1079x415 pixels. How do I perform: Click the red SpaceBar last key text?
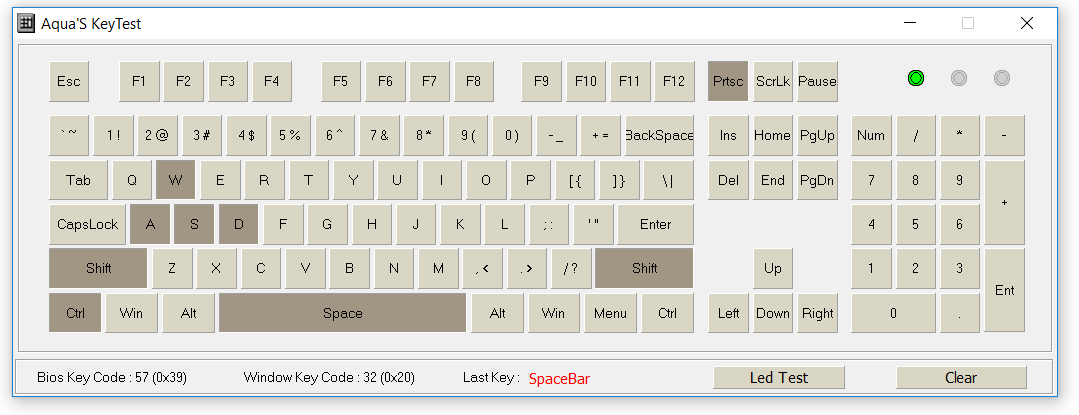point(559,379)
